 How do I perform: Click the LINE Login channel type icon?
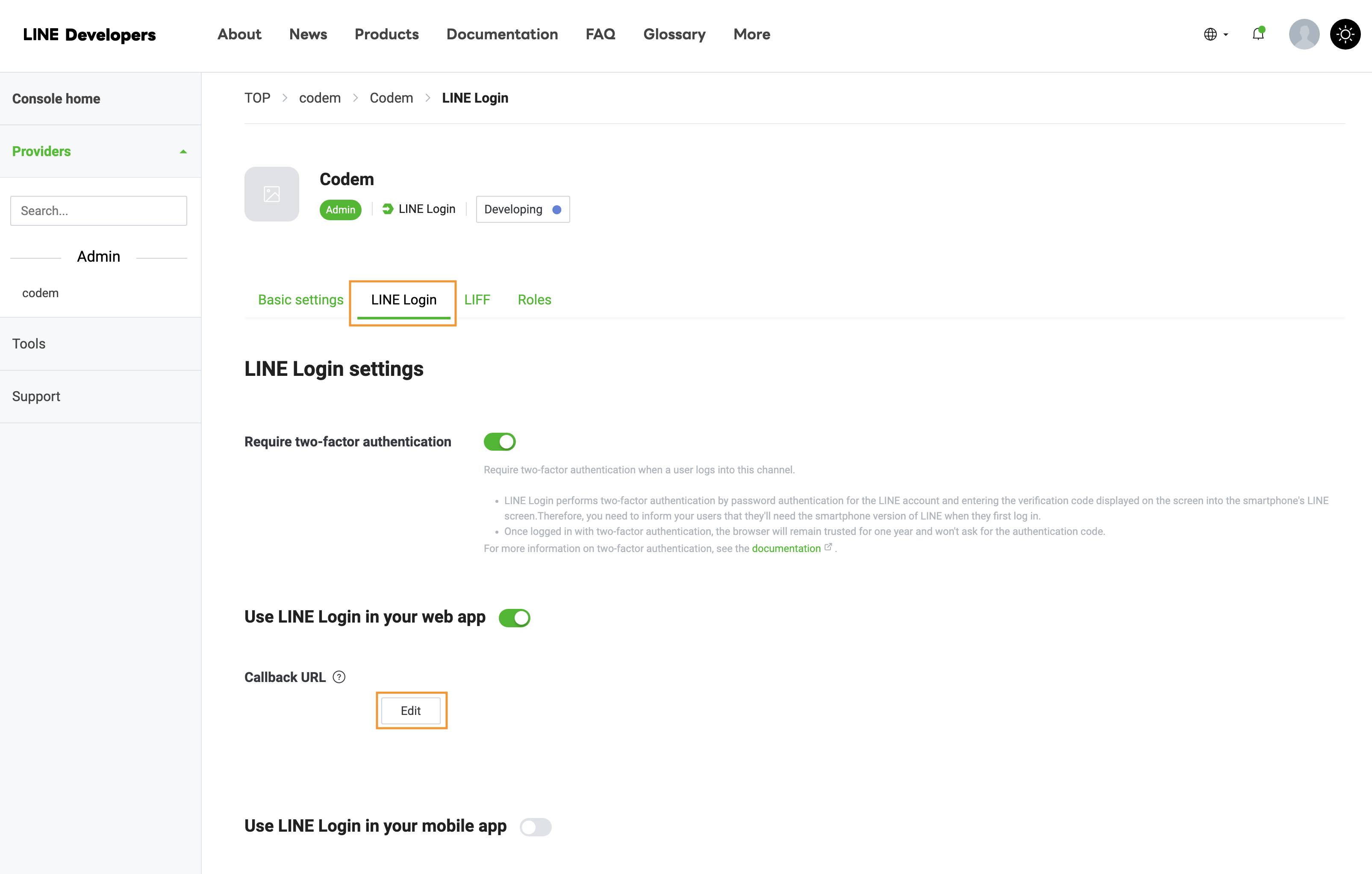pos(387,209)
